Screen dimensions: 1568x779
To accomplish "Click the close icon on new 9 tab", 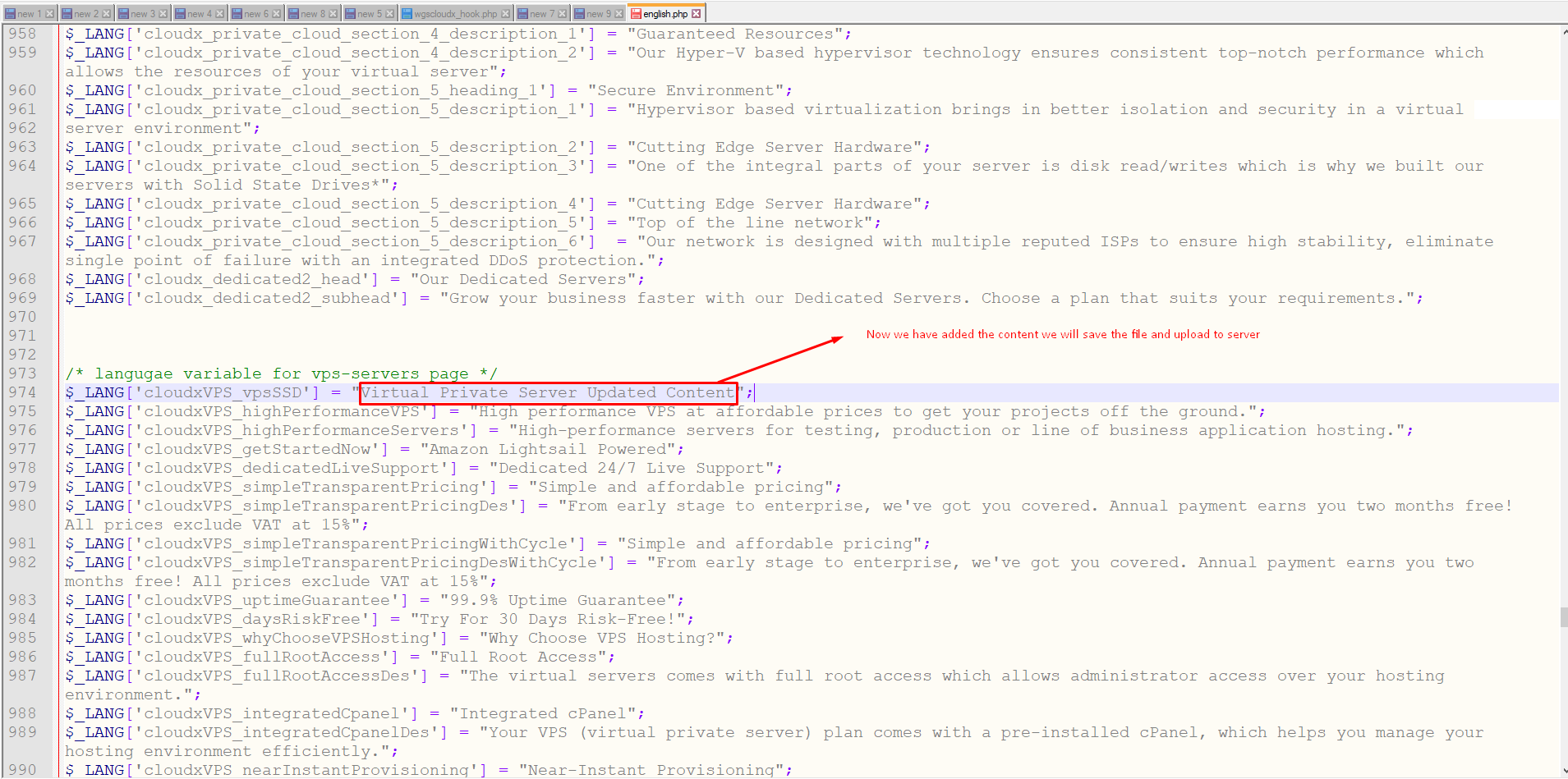I will coord(618,14).
